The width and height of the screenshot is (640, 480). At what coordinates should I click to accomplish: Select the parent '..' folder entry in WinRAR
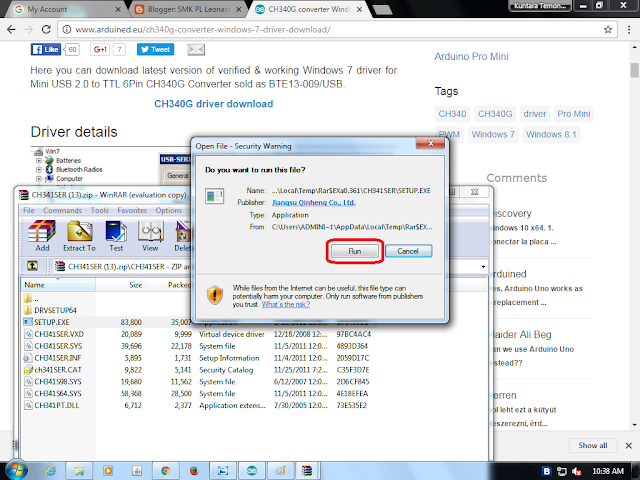tap(31, 298)
